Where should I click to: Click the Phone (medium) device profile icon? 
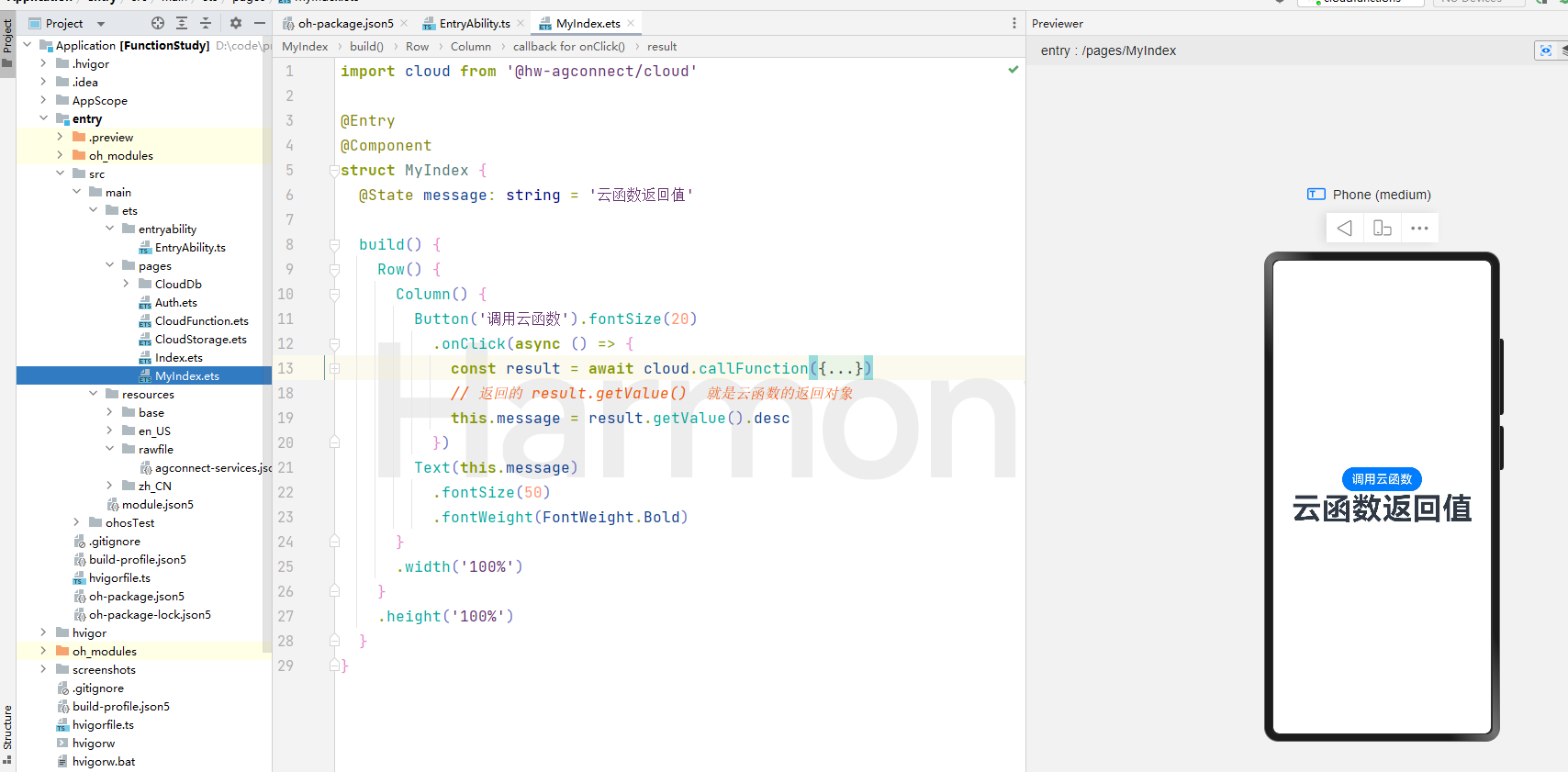click(1316, 195)
